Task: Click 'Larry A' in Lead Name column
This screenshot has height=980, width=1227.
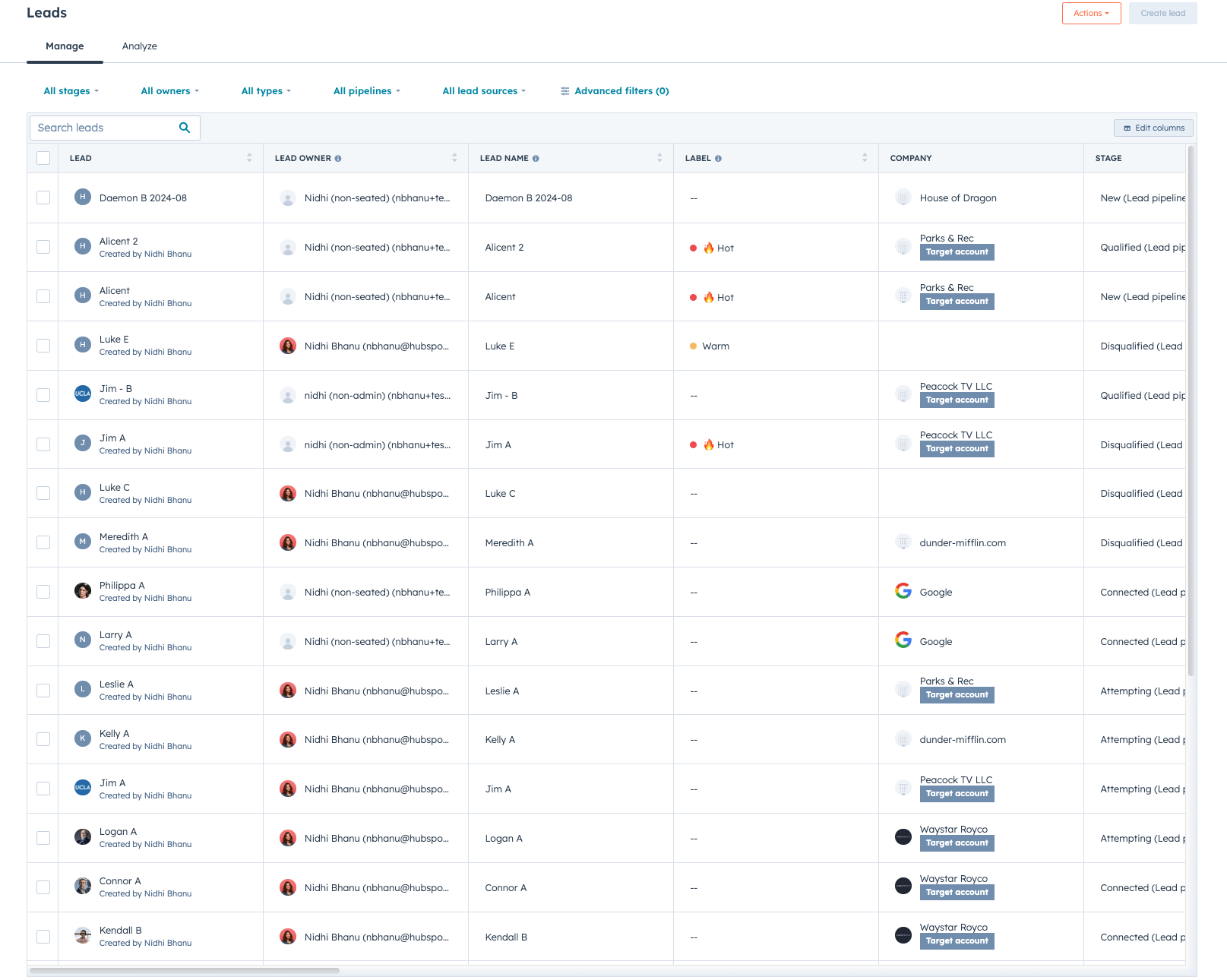Action: pos(501,641)
